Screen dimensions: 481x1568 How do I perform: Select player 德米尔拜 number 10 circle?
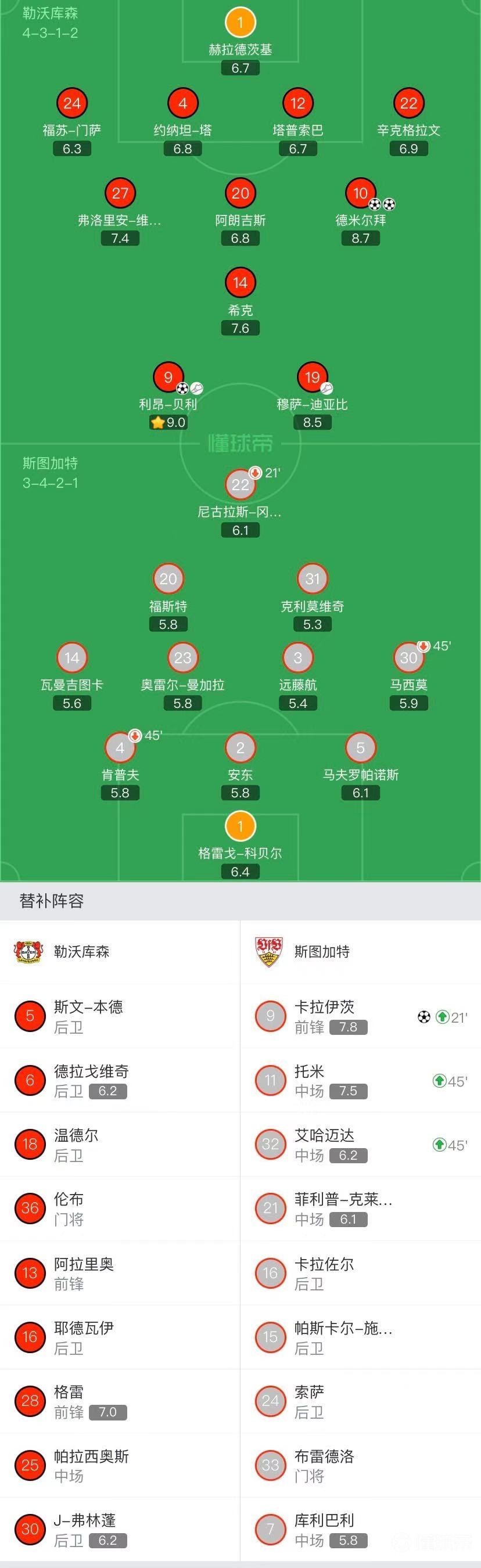(360, 193)
